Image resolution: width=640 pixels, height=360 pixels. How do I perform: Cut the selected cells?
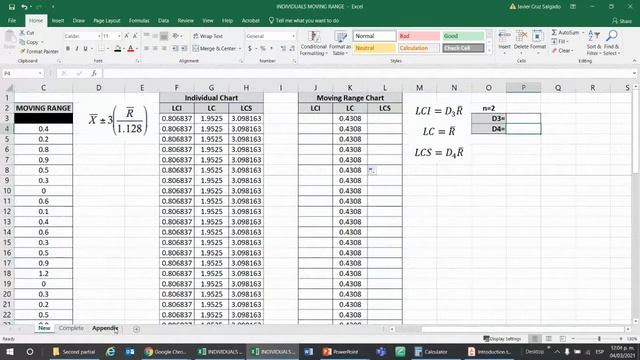(27, 33)
